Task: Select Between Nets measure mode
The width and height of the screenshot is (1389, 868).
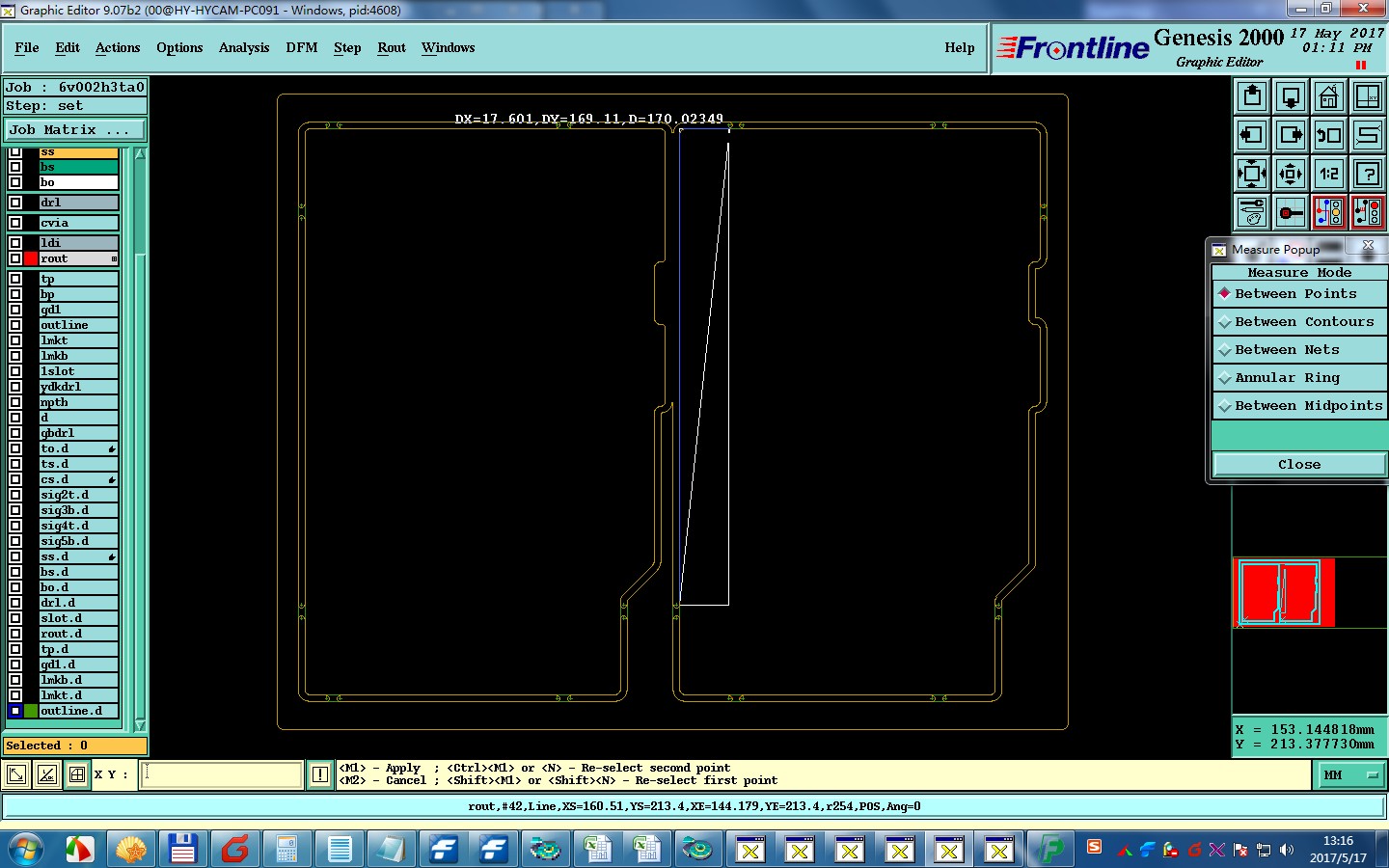Action: (x=1299, y=350)
